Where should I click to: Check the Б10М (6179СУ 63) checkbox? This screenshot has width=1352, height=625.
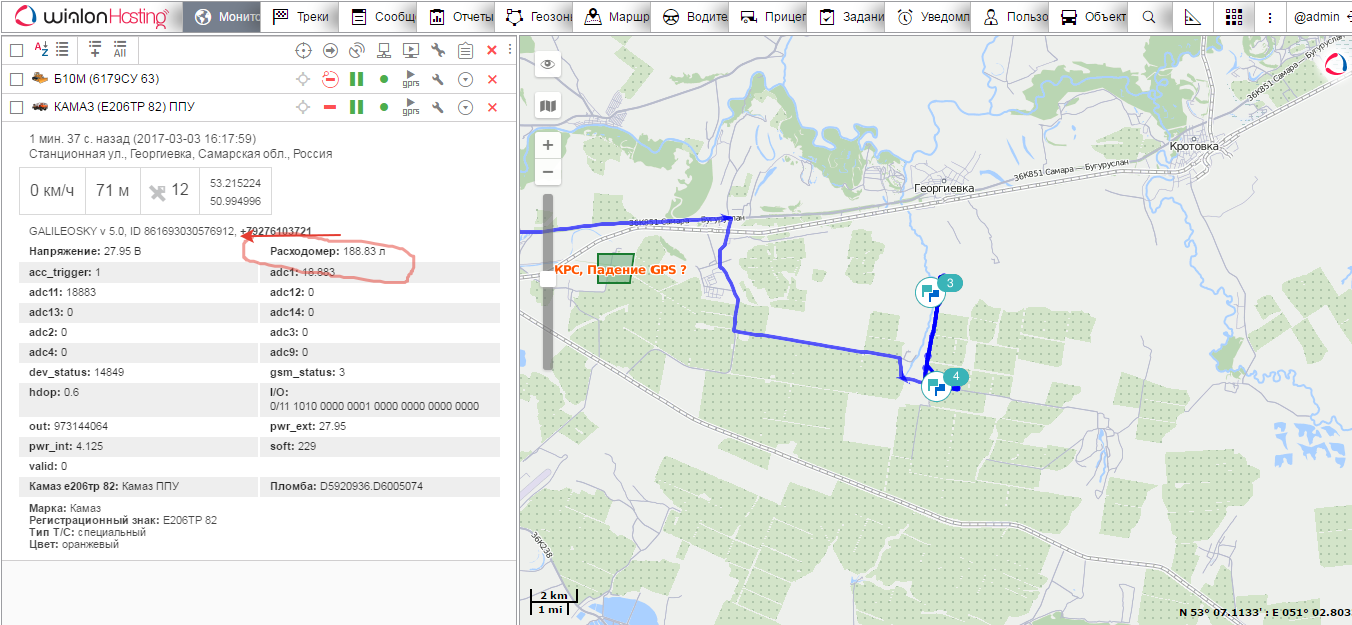tap(16, 79)
